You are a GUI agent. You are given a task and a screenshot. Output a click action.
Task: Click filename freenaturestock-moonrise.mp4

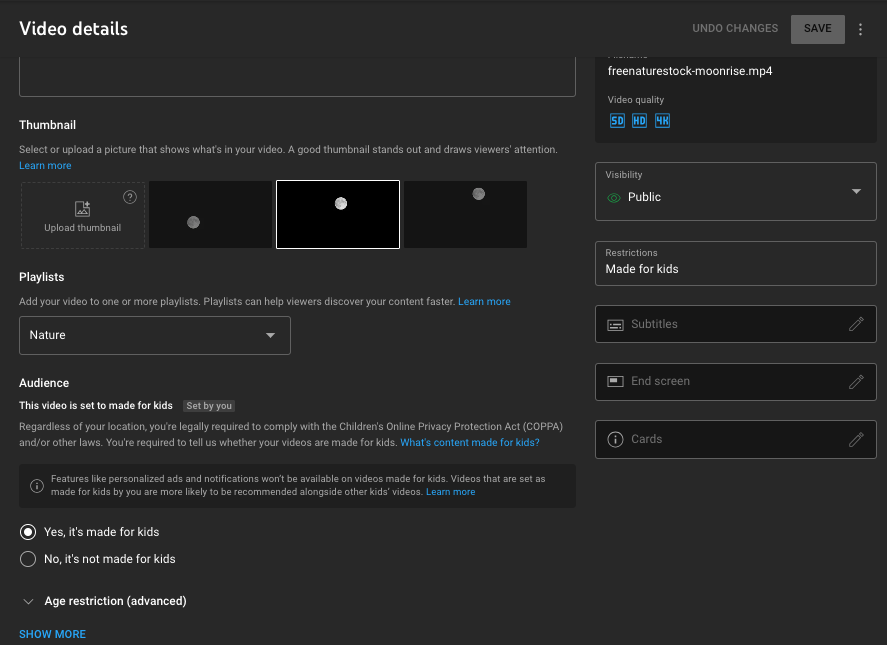[690, 71]
